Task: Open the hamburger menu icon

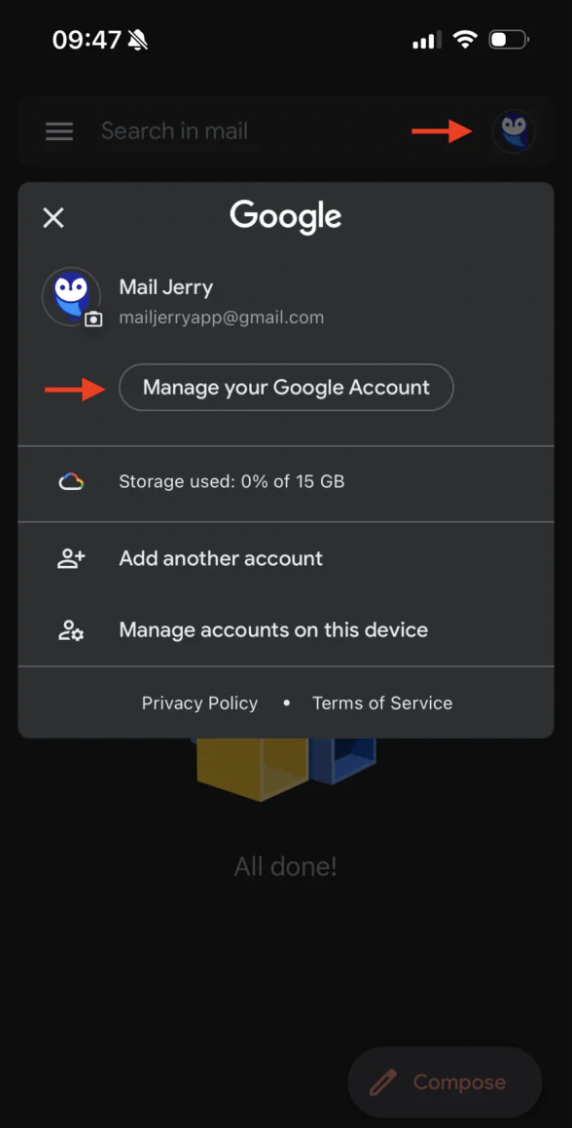Action: tap(60, 131)
